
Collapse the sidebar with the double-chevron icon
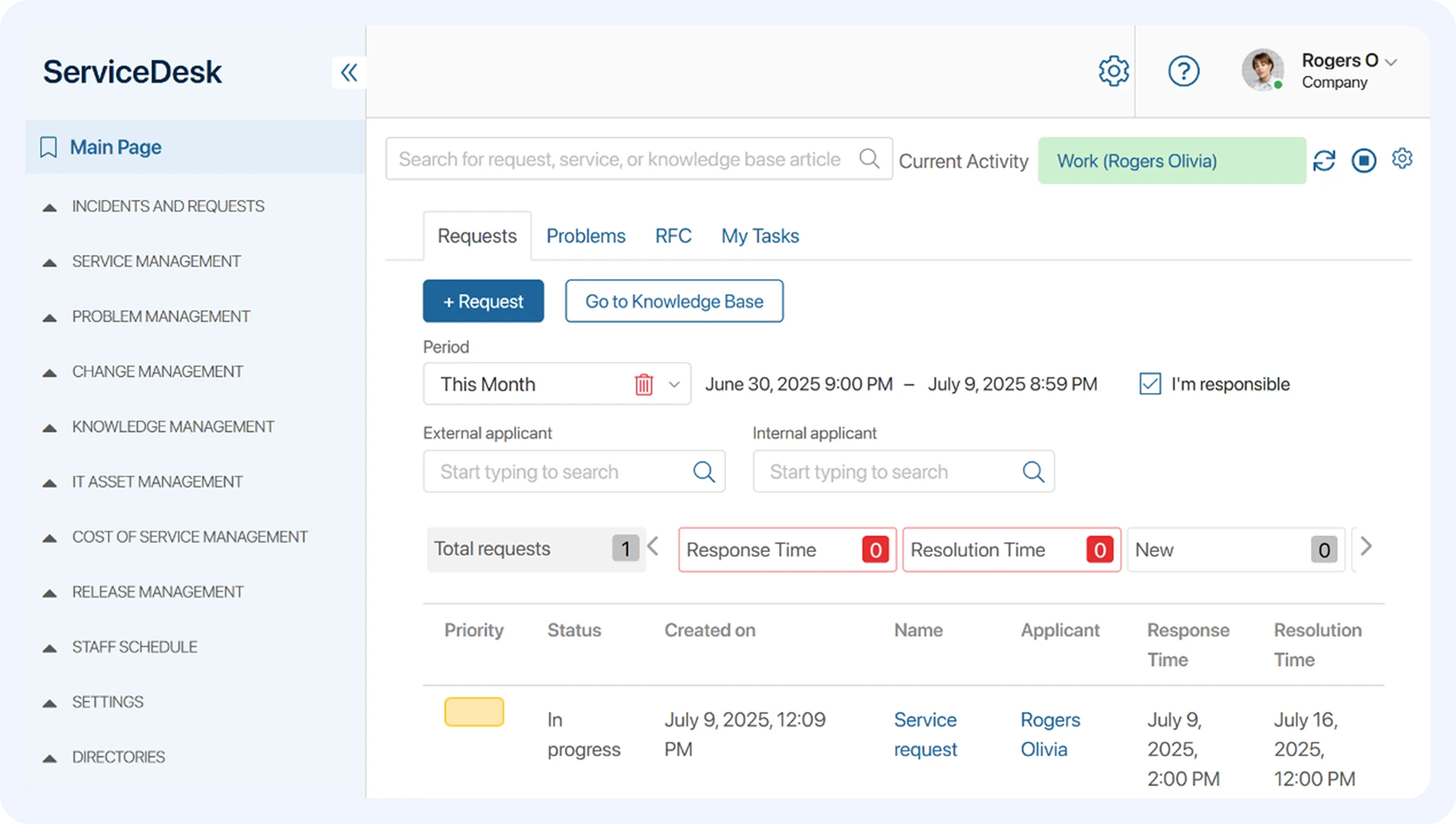click(349, 72)
